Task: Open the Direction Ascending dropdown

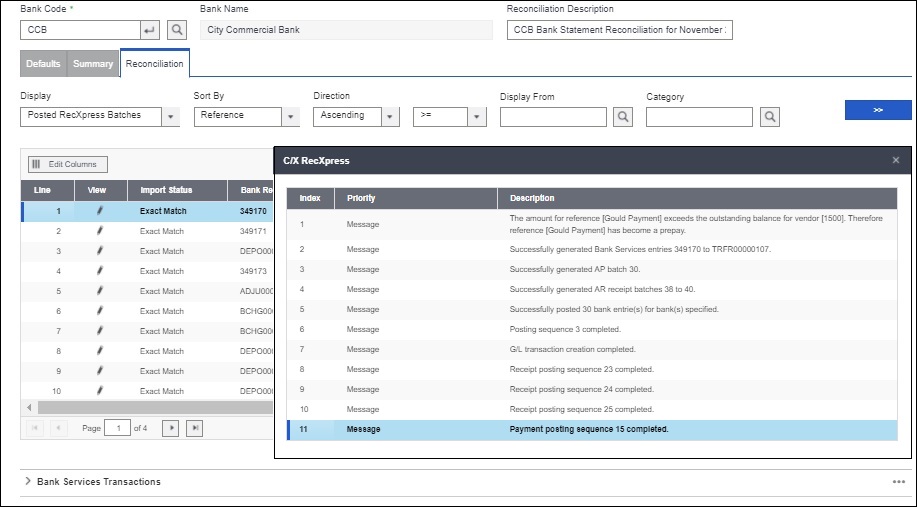Action: [391, 116]
